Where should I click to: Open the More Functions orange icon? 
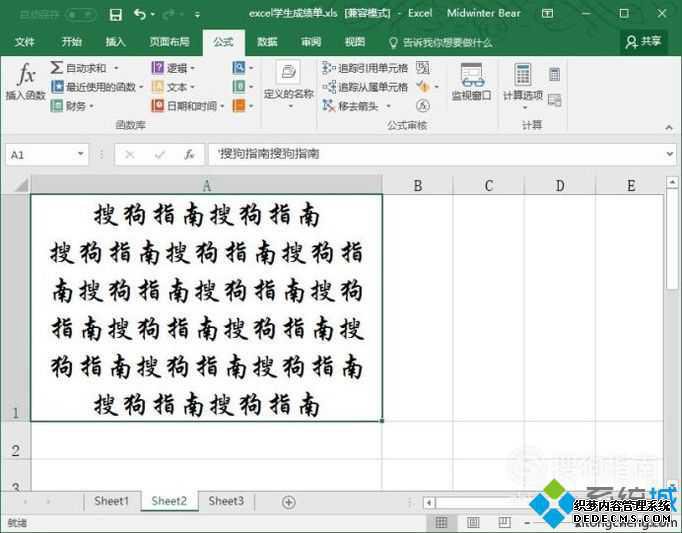coord(239,105)
